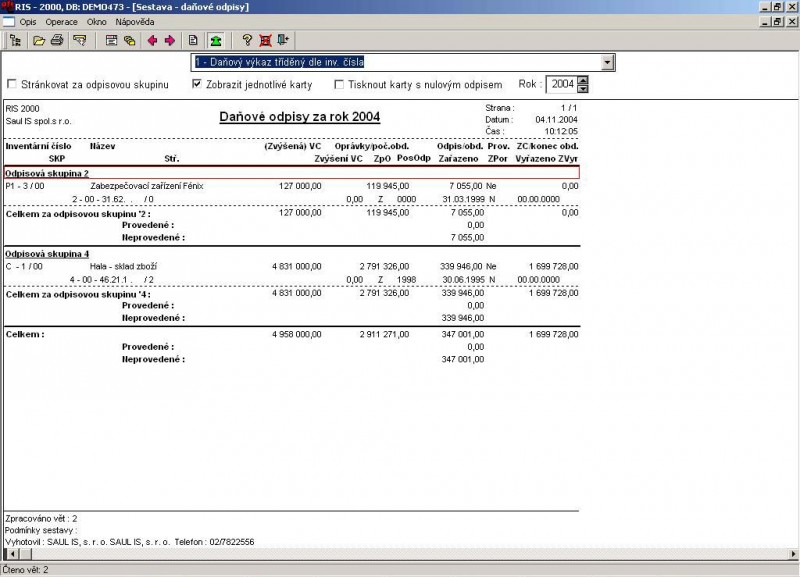Open the Operace menu

(x=61, y=21)
